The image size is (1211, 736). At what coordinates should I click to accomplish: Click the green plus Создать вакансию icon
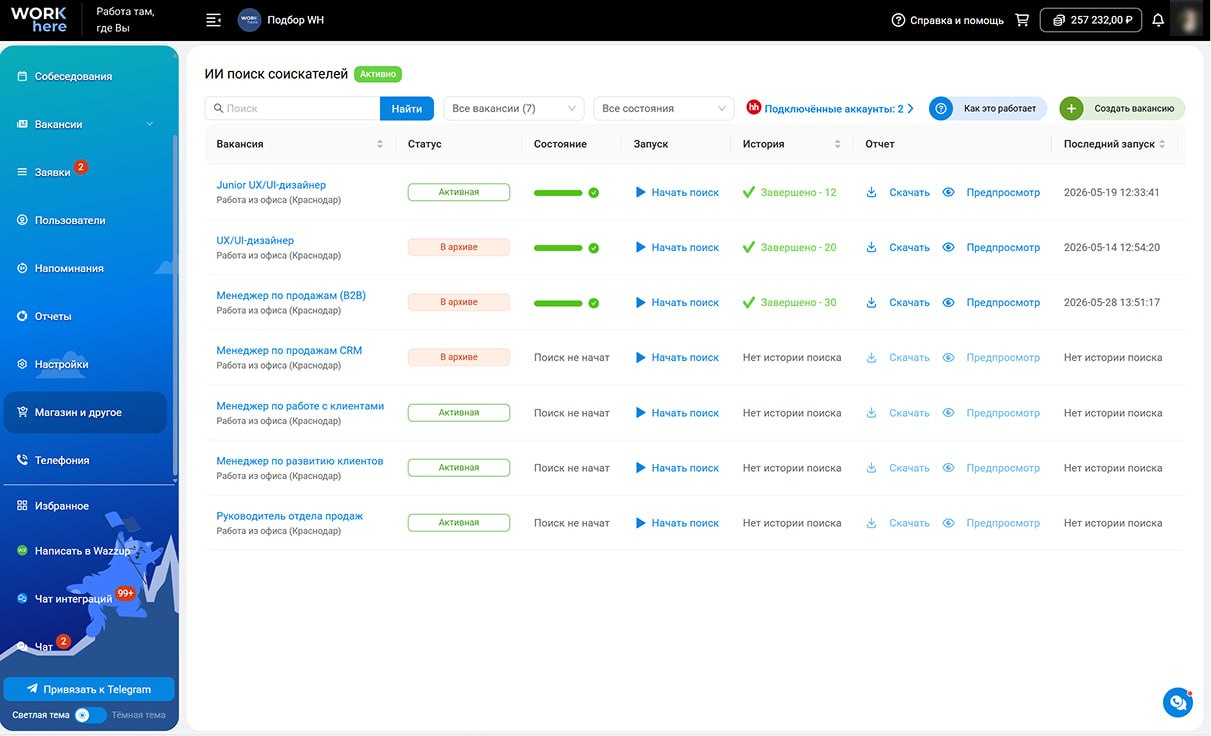click(1071, 108)
